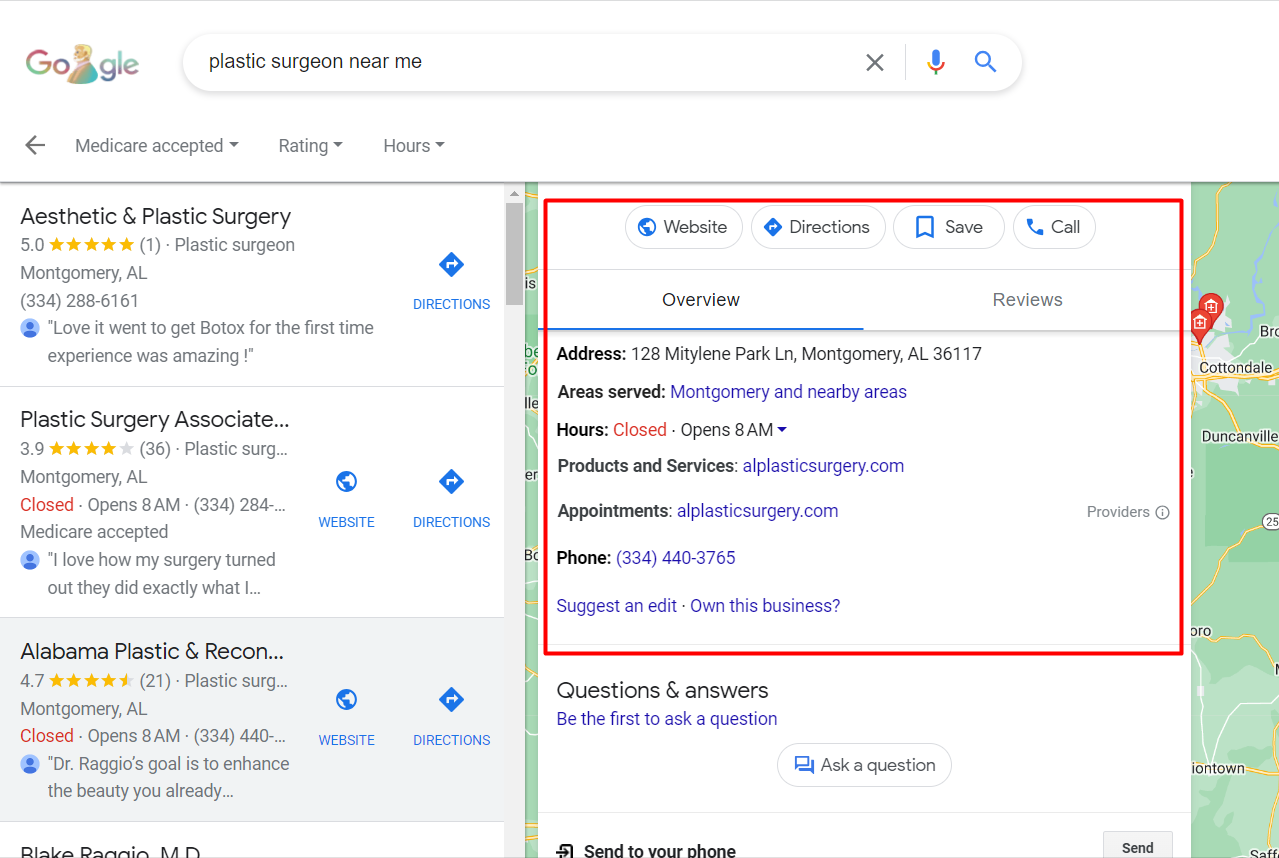Click the Ask a question button

click(864, 765)
